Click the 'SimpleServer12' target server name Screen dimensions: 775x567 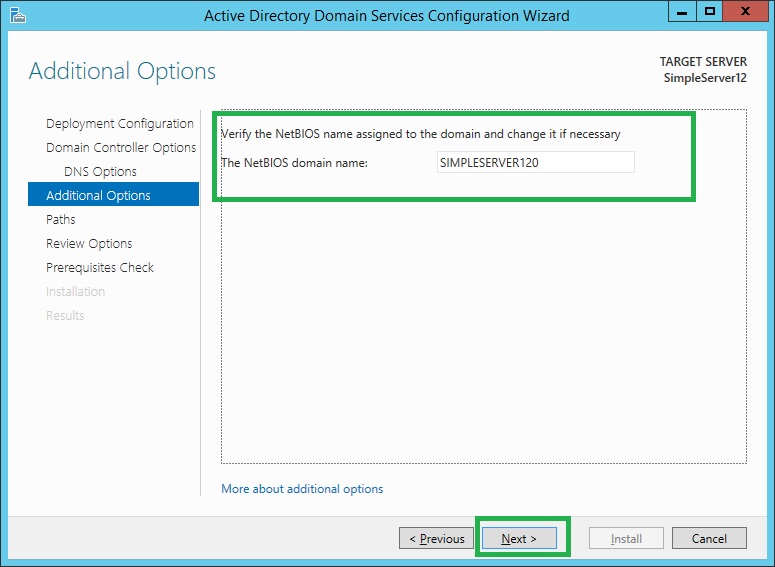click(x=705, y=78)
